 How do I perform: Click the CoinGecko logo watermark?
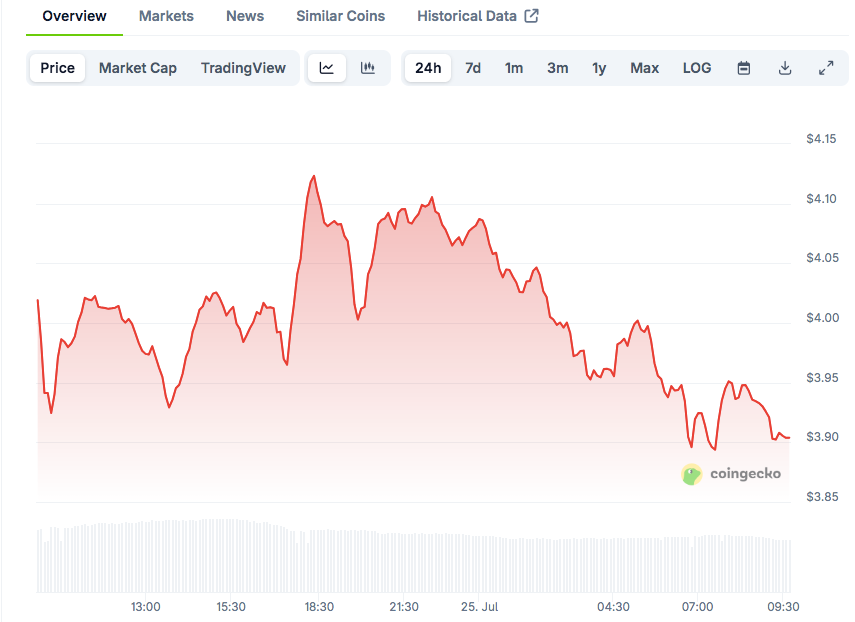(x=732, y=474)
